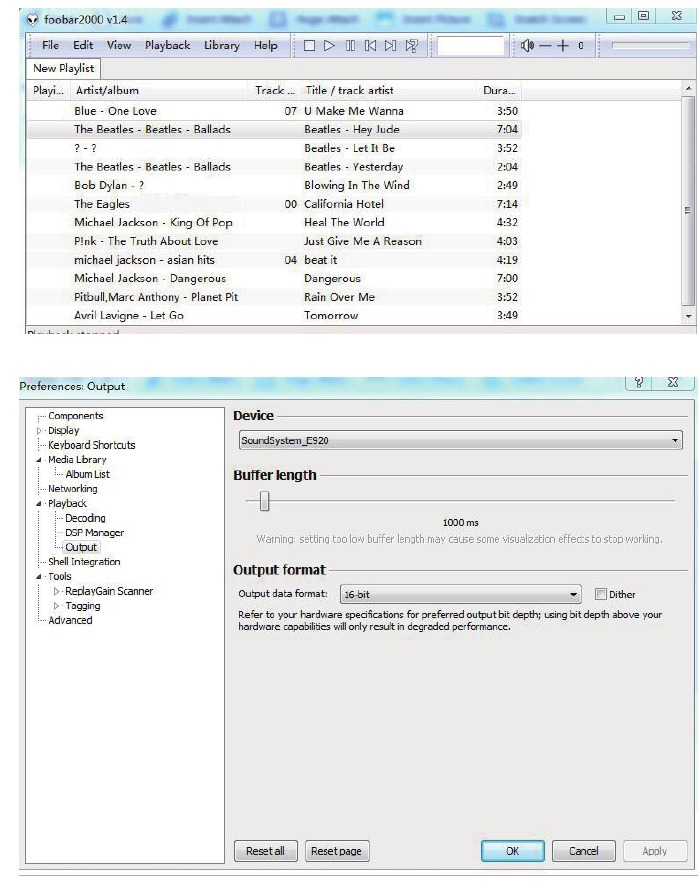Select the U Make Me Wanna track
699x887 pixels.
tap(274, 111)
